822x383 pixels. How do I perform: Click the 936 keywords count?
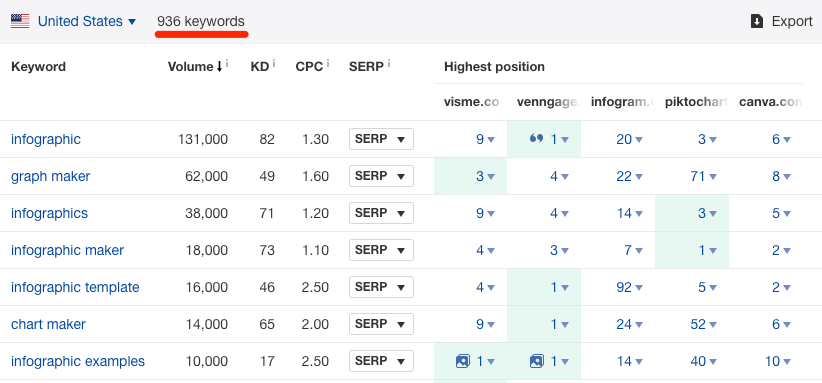(x=201, y=21)
